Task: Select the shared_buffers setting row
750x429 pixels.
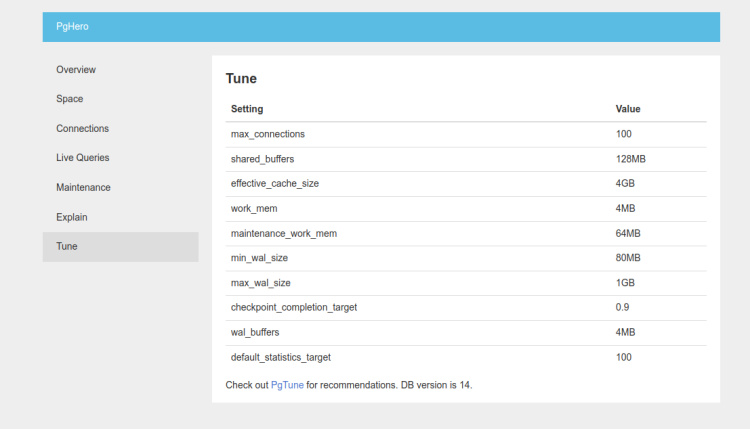Action: 262,159
